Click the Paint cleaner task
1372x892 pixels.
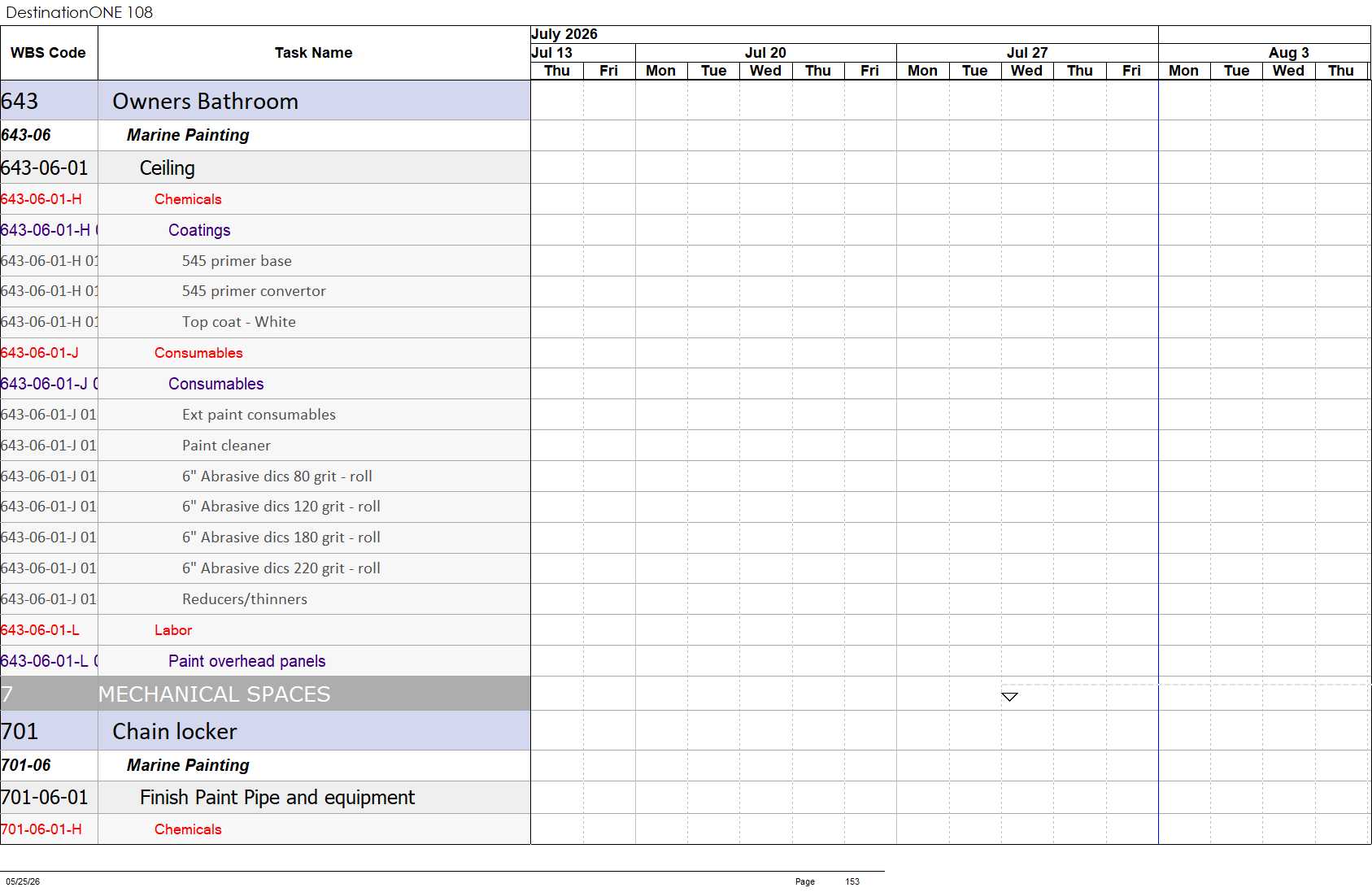[x=226, y=446]
